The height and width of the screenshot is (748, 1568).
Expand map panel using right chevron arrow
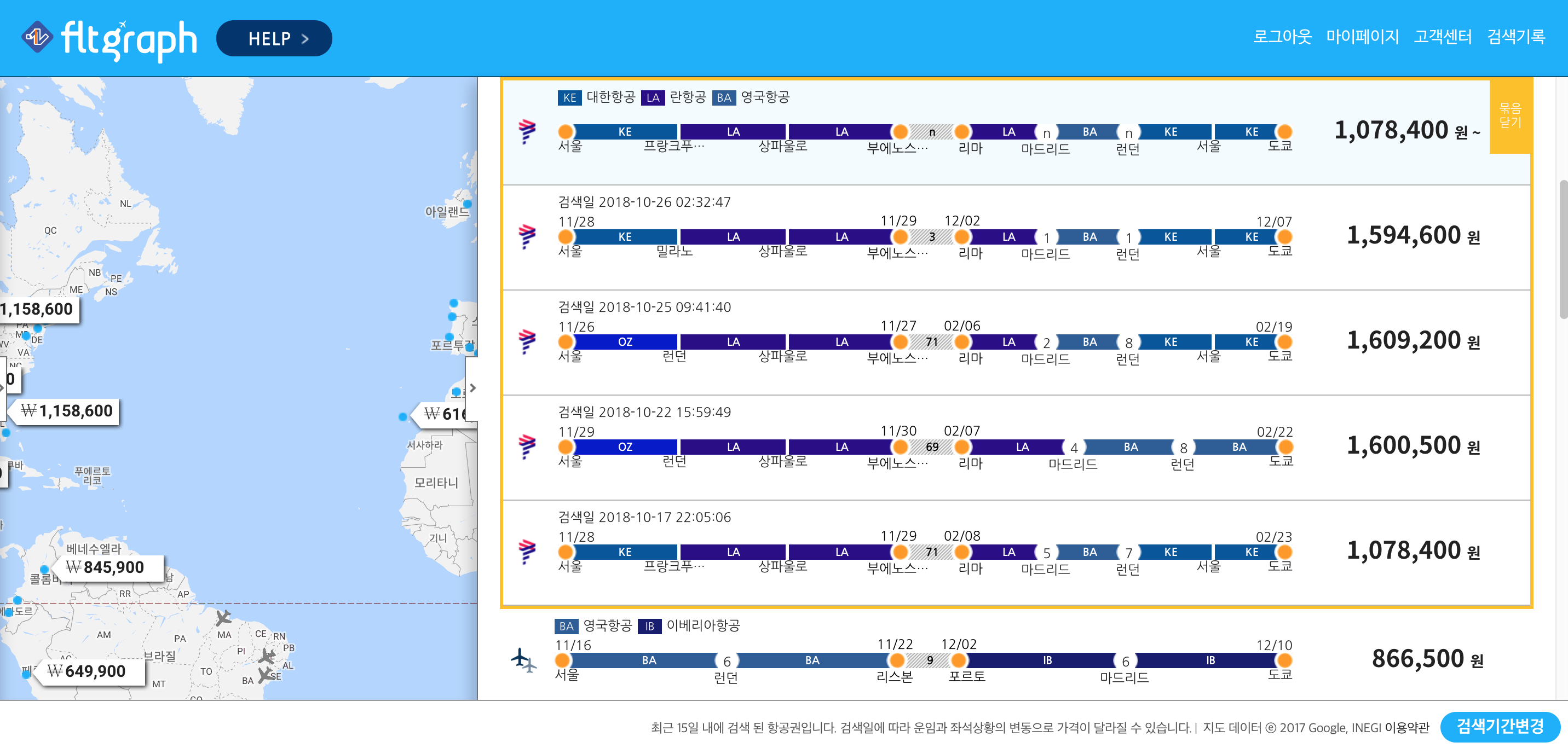[472, 388]
